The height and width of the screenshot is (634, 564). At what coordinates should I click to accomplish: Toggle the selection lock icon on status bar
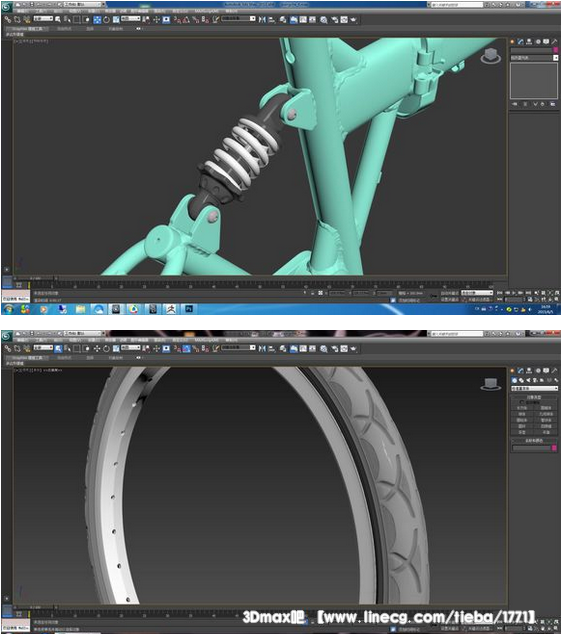313,293
